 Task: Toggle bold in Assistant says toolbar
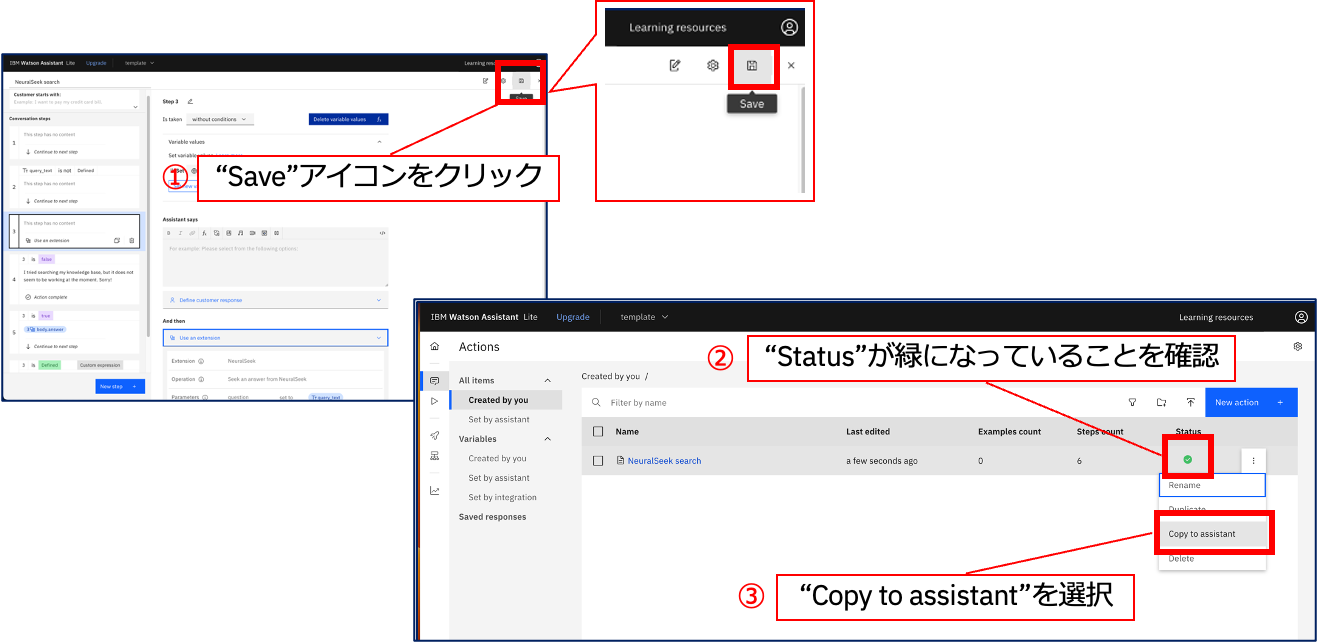168,233
